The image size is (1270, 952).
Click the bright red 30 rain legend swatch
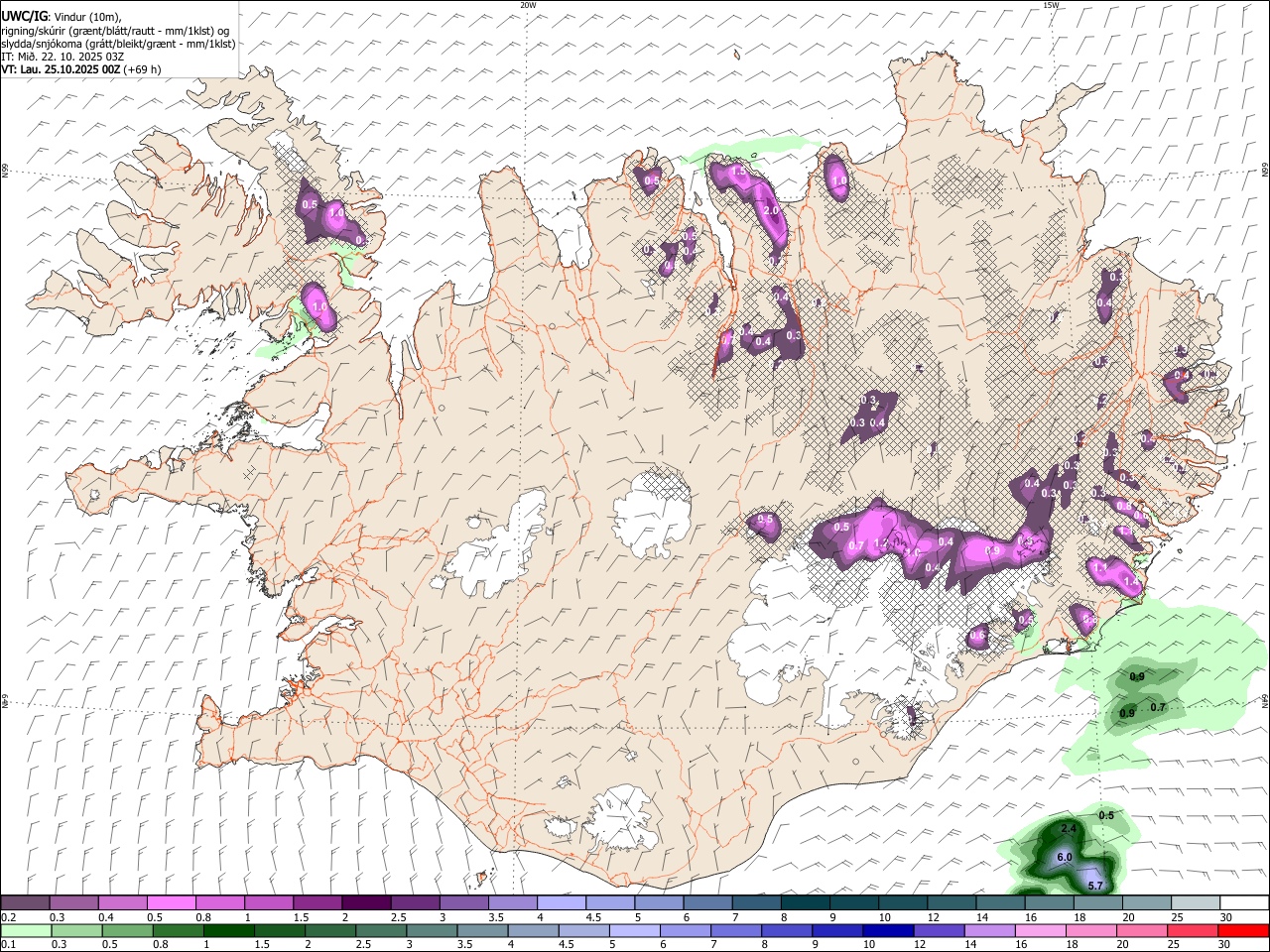1243,930
